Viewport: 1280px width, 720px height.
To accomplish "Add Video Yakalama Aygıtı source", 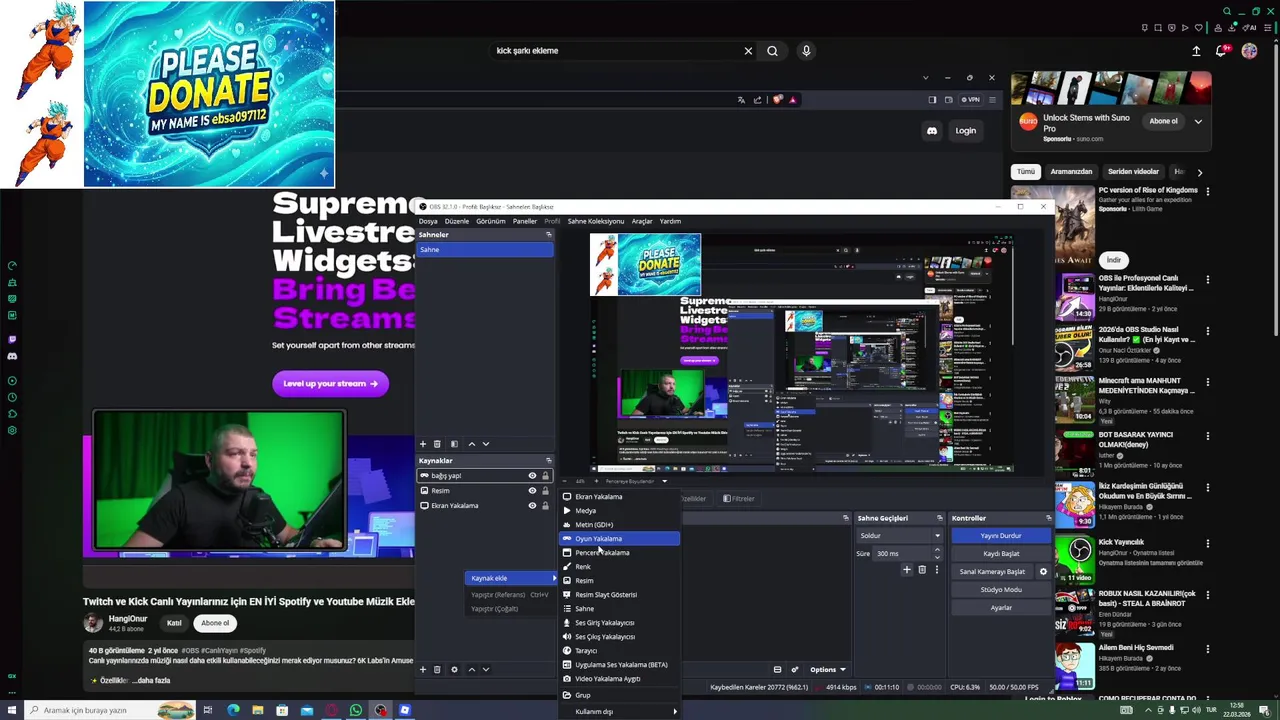I will point(619,678).
